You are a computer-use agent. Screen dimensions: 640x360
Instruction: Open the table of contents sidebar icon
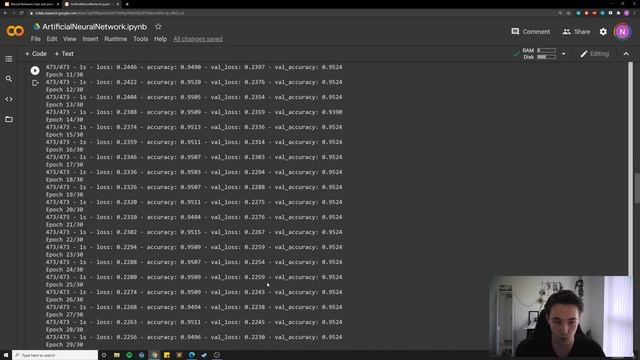9,59
